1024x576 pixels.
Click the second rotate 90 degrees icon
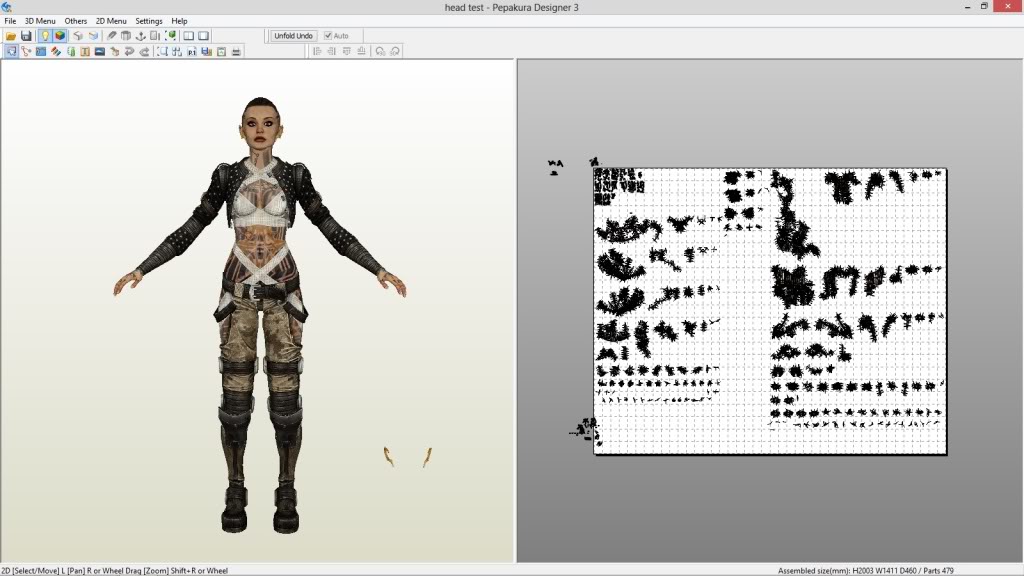[395, 51]
